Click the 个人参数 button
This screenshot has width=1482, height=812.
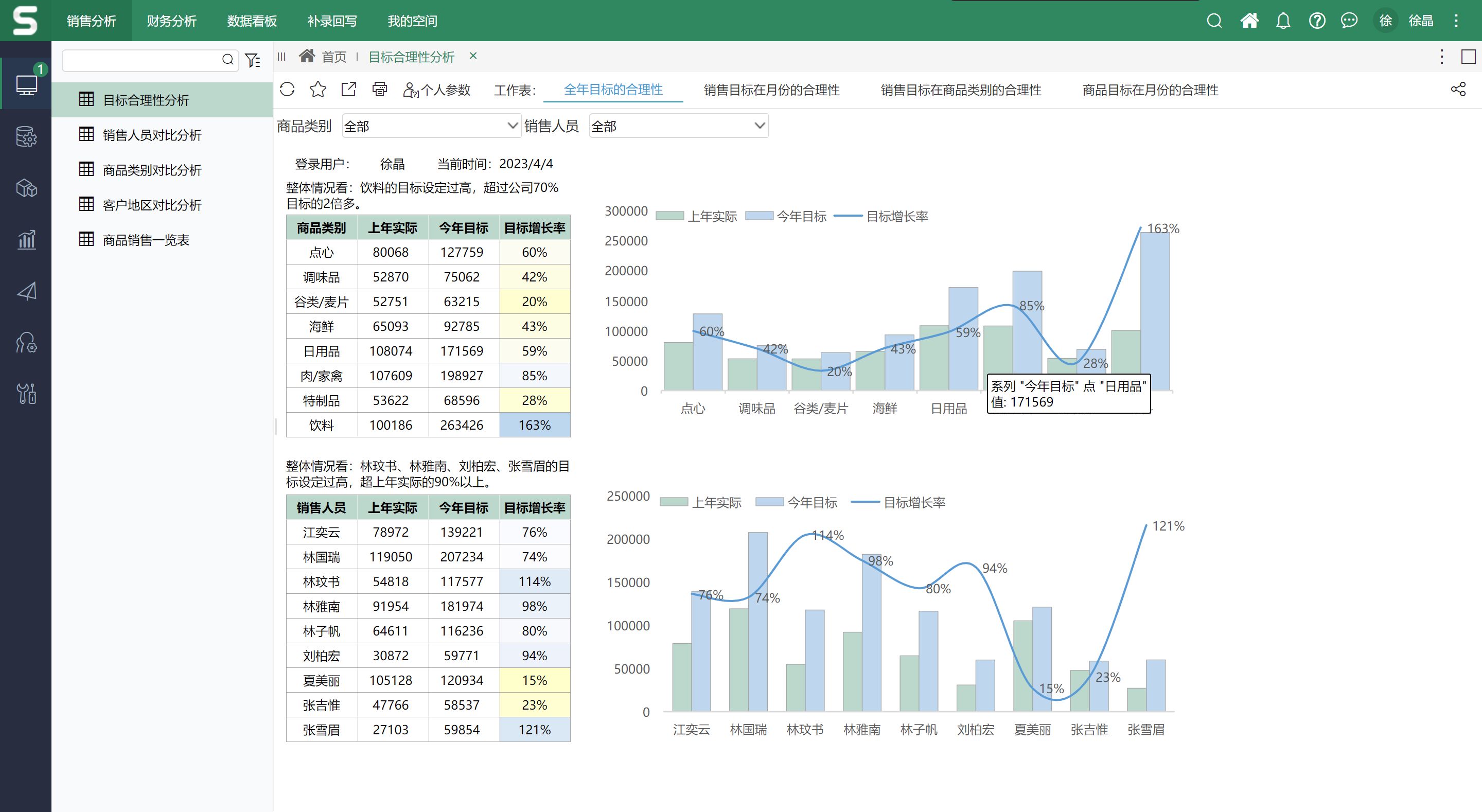437,90
